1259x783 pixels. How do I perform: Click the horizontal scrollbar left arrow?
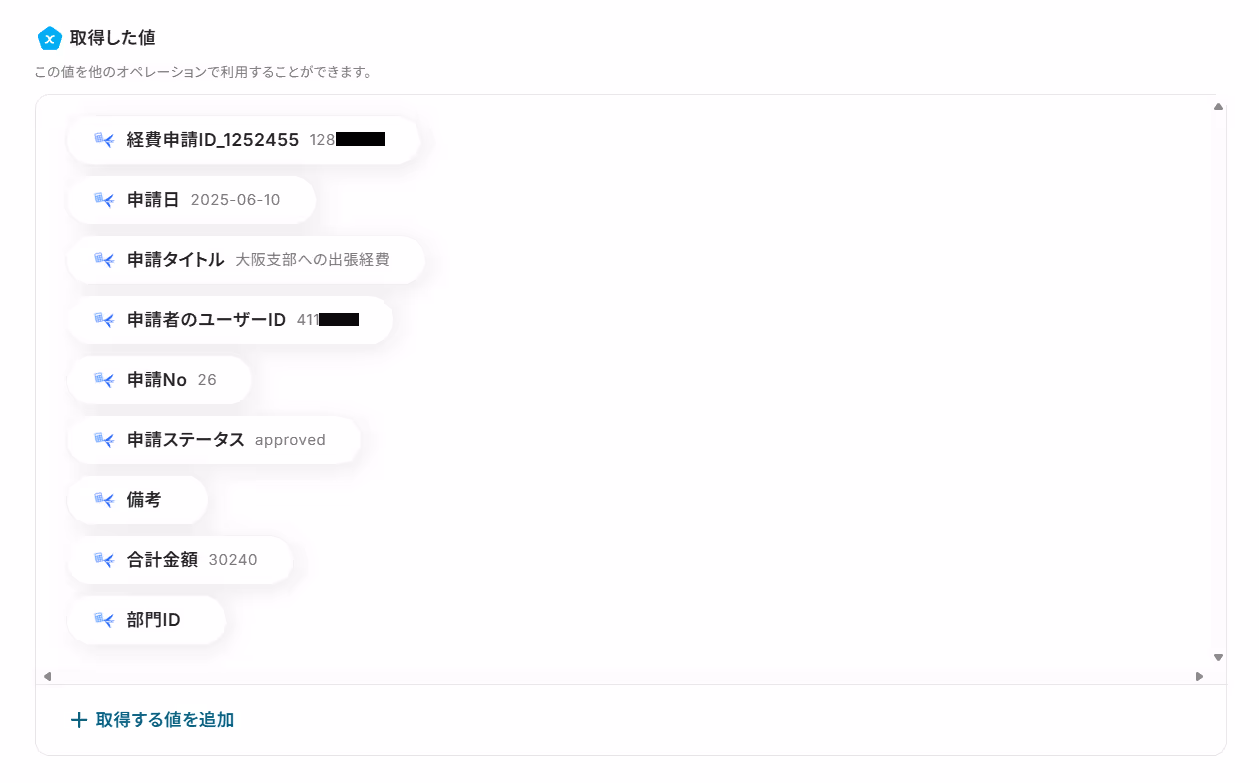[x=47, y=677]
